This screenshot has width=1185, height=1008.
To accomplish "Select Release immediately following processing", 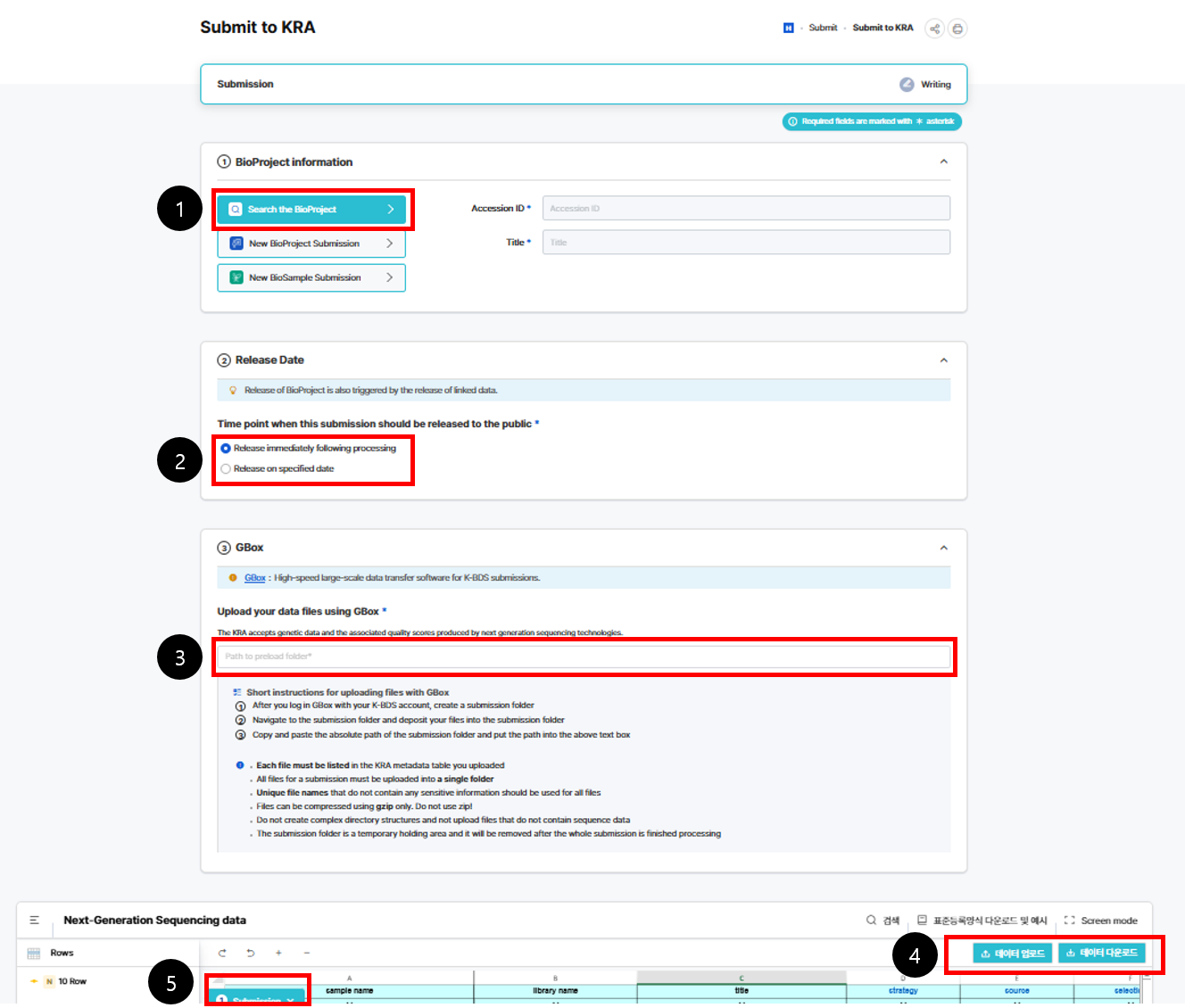I will (226, 449).
